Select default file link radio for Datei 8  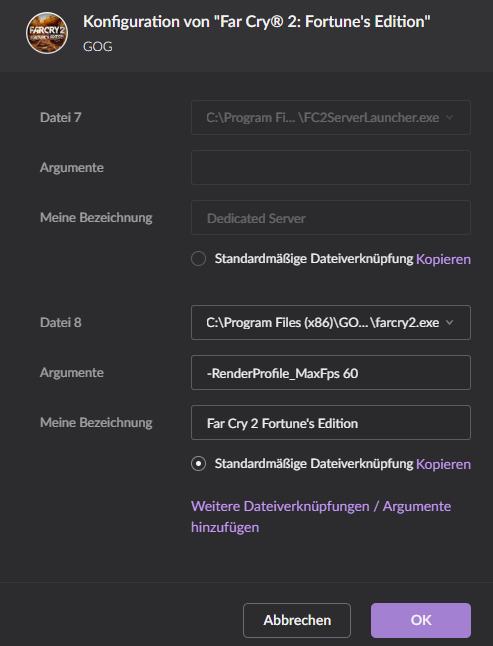(199, 464)
